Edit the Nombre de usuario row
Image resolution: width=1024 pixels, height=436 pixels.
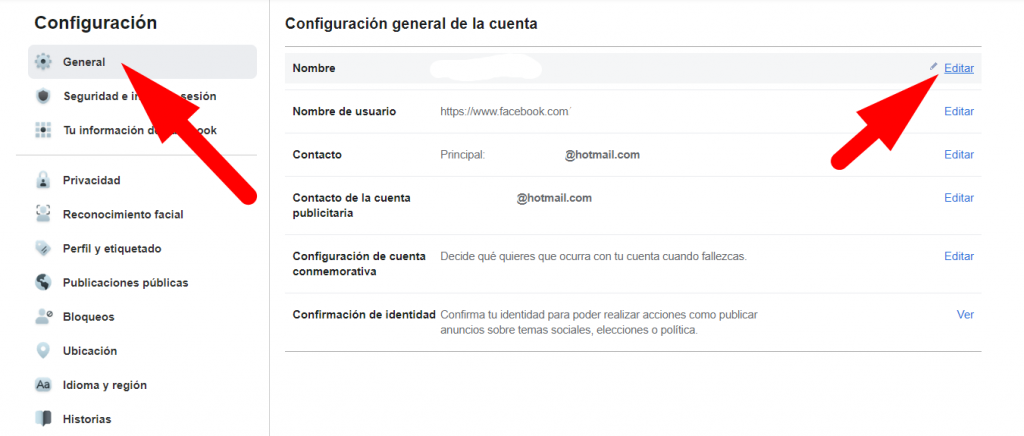tap(959, 111)
